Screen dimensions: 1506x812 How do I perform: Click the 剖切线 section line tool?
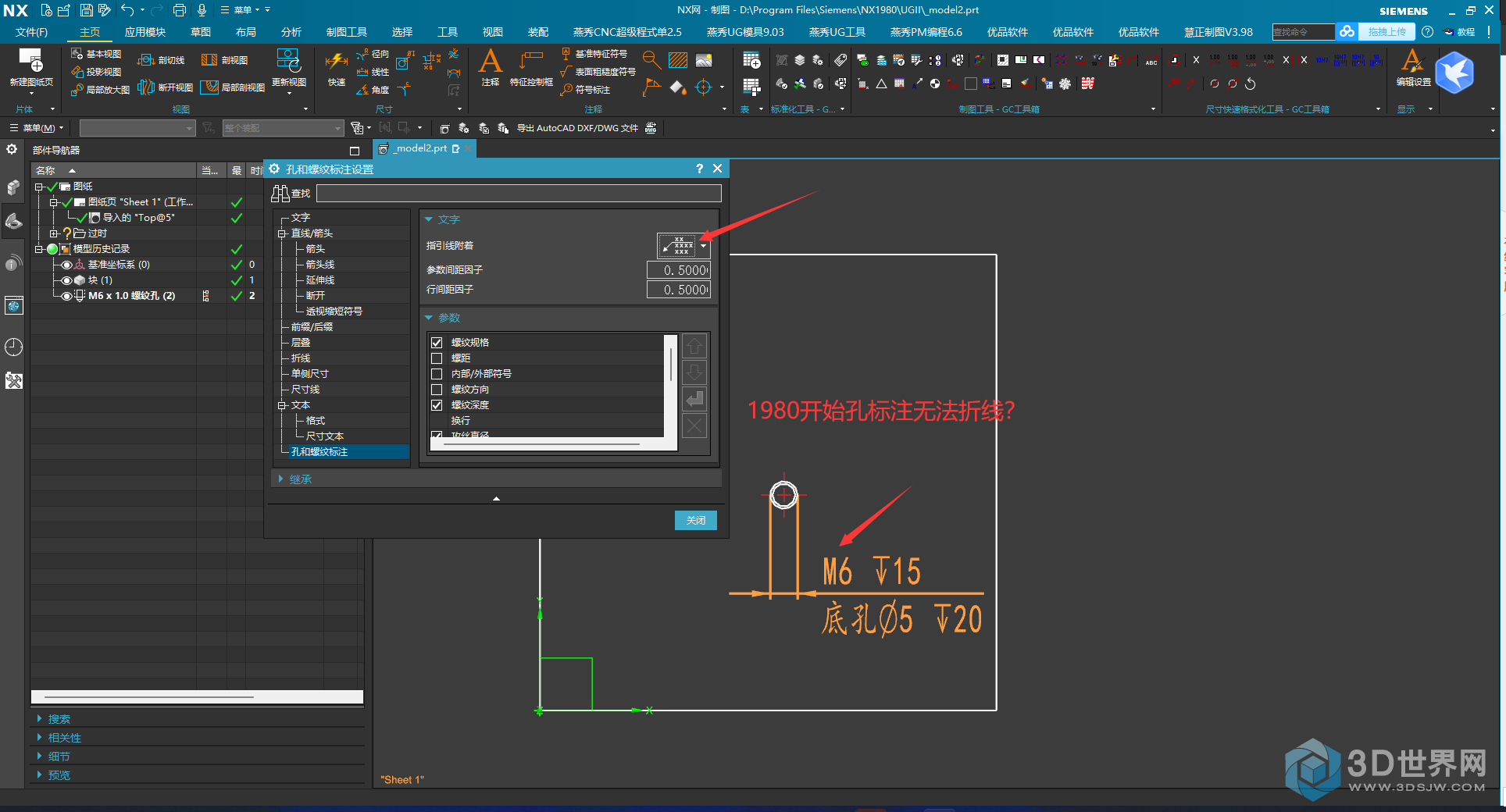click(161, 60)
